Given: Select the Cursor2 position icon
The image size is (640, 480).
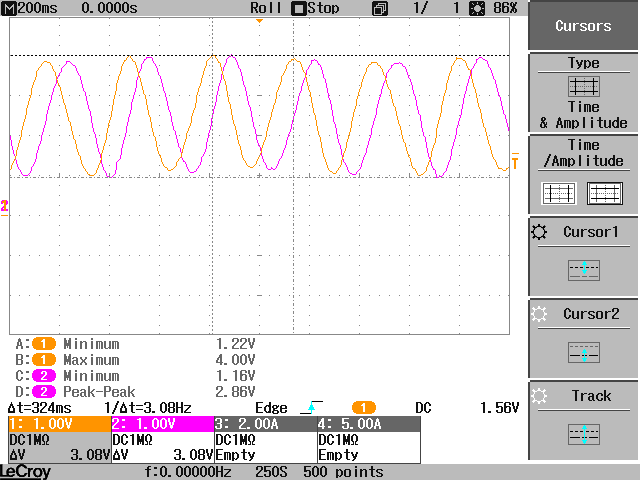Looking at the screenshot, I should [584, 352].
